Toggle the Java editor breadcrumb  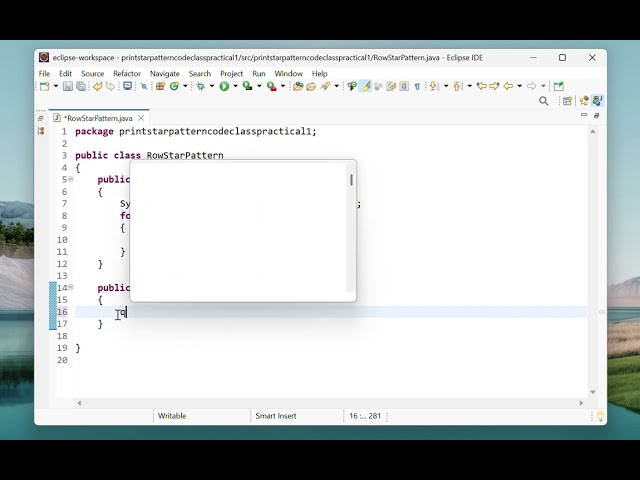pos(352,86)
